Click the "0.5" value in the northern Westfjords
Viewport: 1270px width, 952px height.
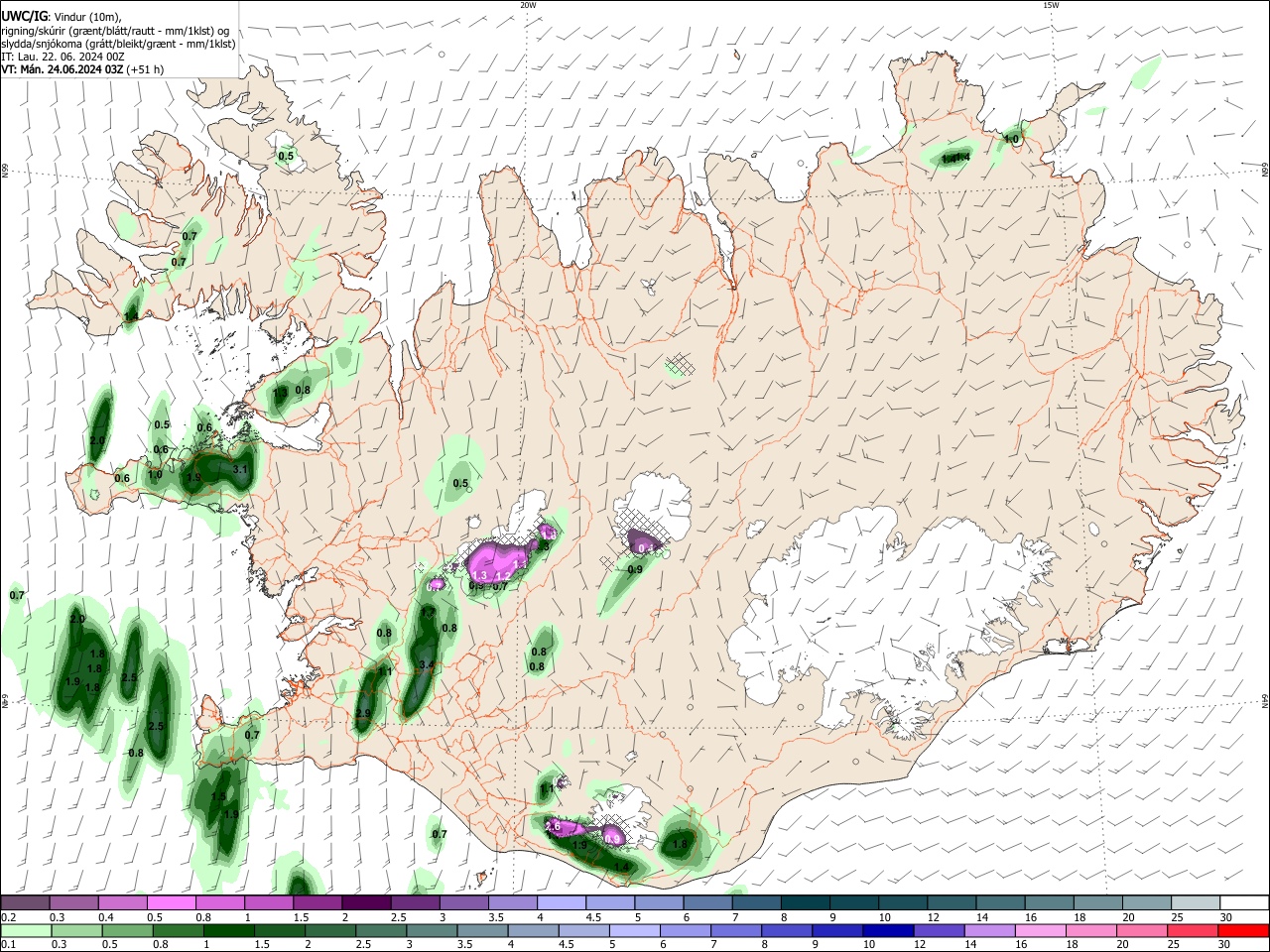(x=286, y=156)
